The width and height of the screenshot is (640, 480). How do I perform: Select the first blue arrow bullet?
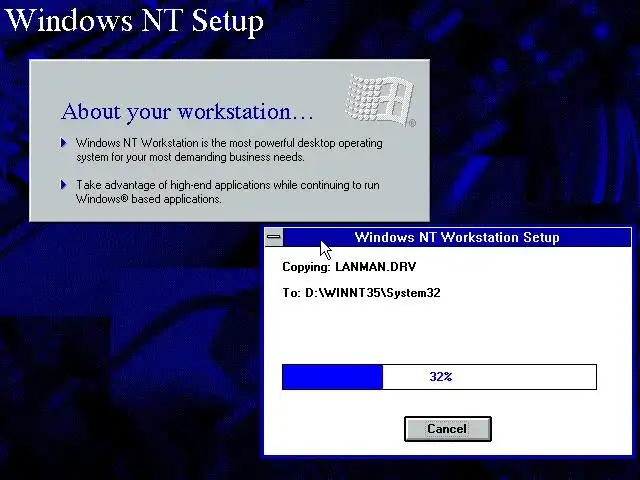pyautogui.click(x=63, y=142)
